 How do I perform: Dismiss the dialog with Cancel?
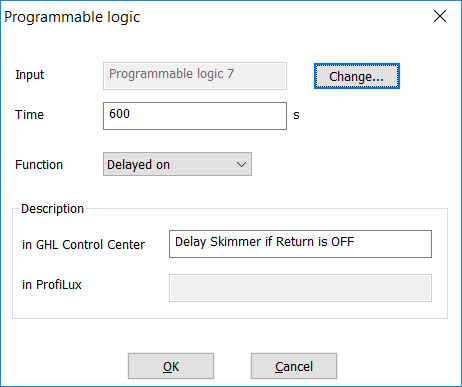[x=294, y=366]
